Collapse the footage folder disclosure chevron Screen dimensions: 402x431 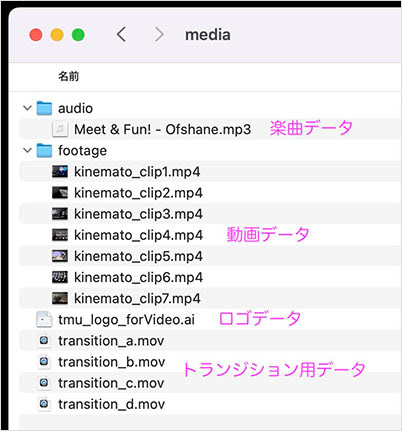[x=27, y=150]
